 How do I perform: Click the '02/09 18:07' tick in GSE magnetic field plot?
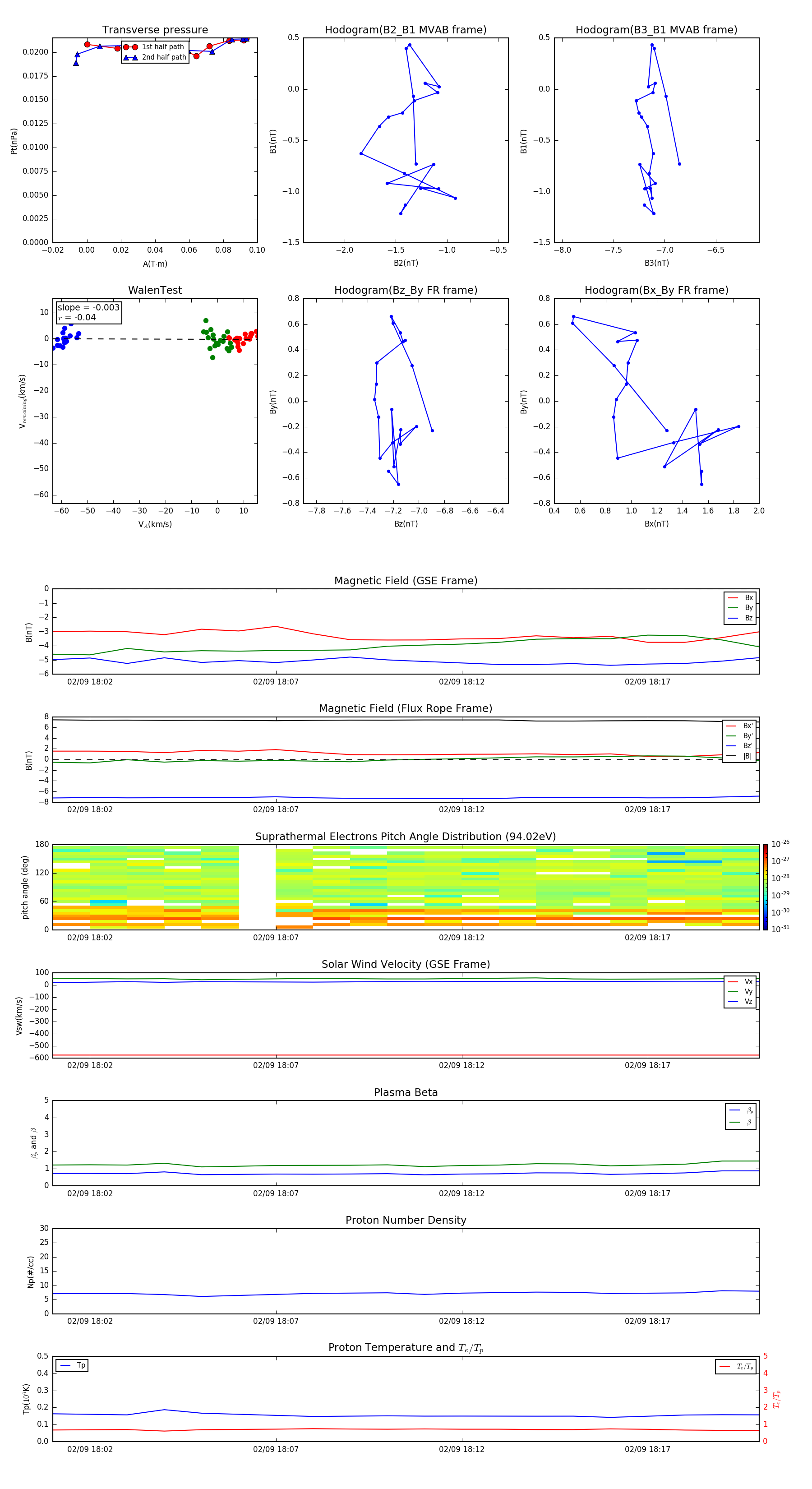click(x=276, y=682)
